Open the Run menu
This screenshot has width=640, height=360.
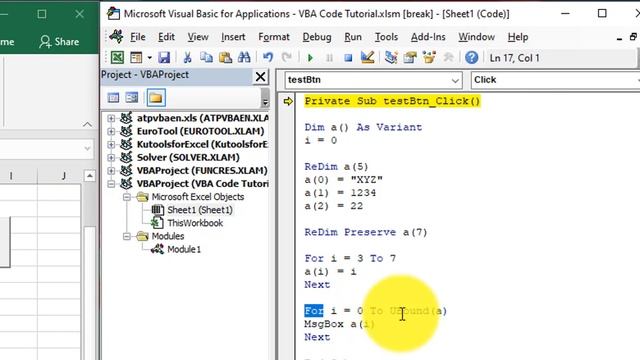[353, 37]
